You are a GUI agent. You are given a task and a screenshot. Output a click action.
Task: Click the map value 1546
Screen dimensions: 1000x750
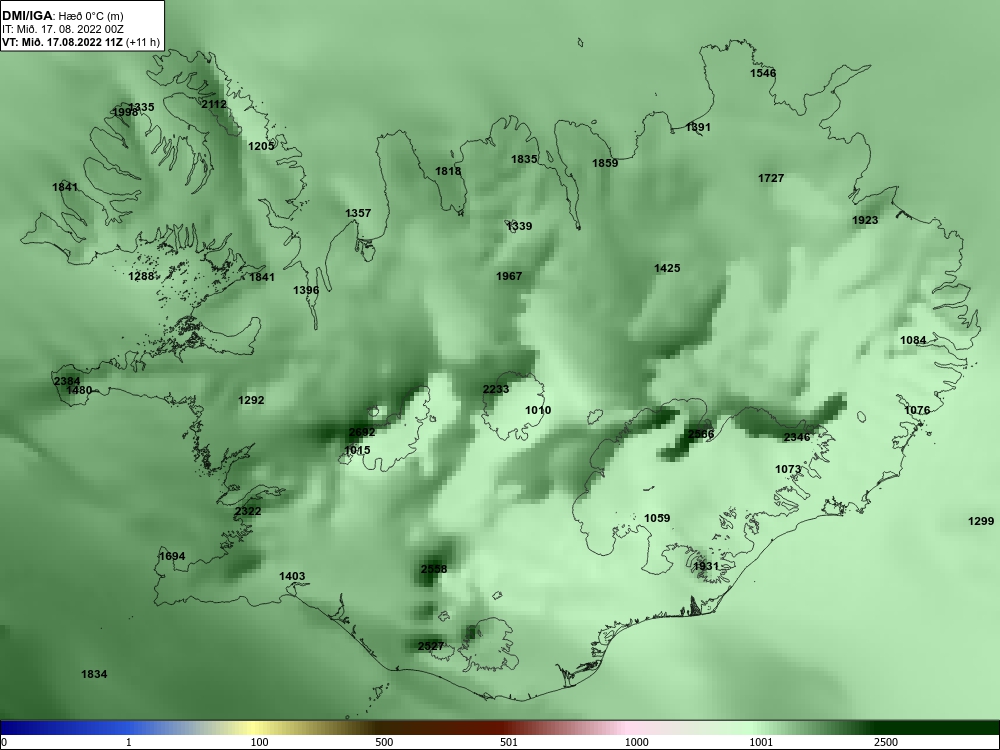763,73
